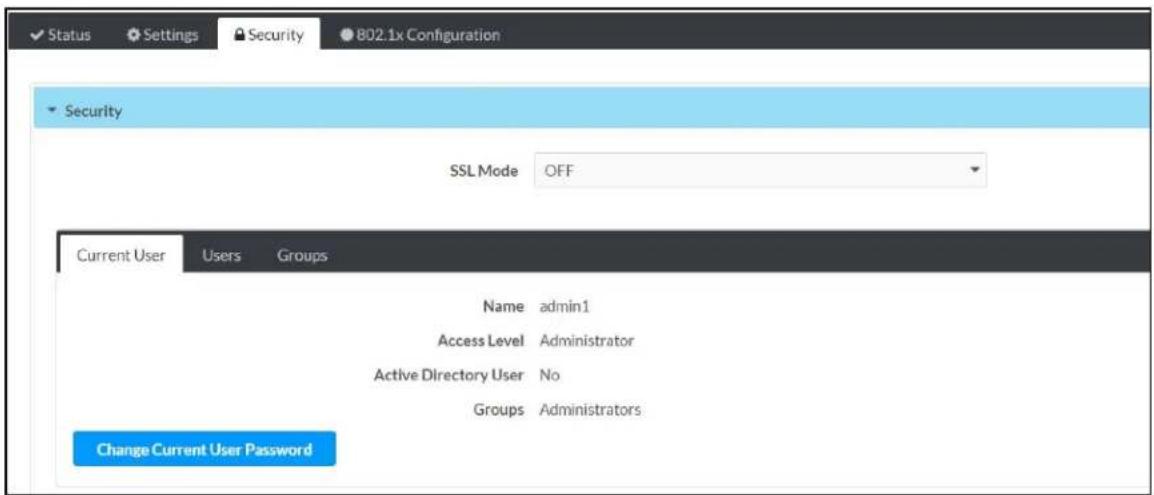
Task: Click the gear icon on Settings tab
Action: click(134, 35)
